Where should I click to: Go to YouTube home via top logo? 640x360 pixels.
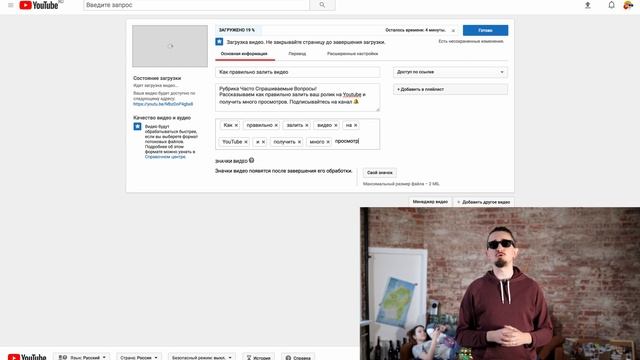(39, 5)
